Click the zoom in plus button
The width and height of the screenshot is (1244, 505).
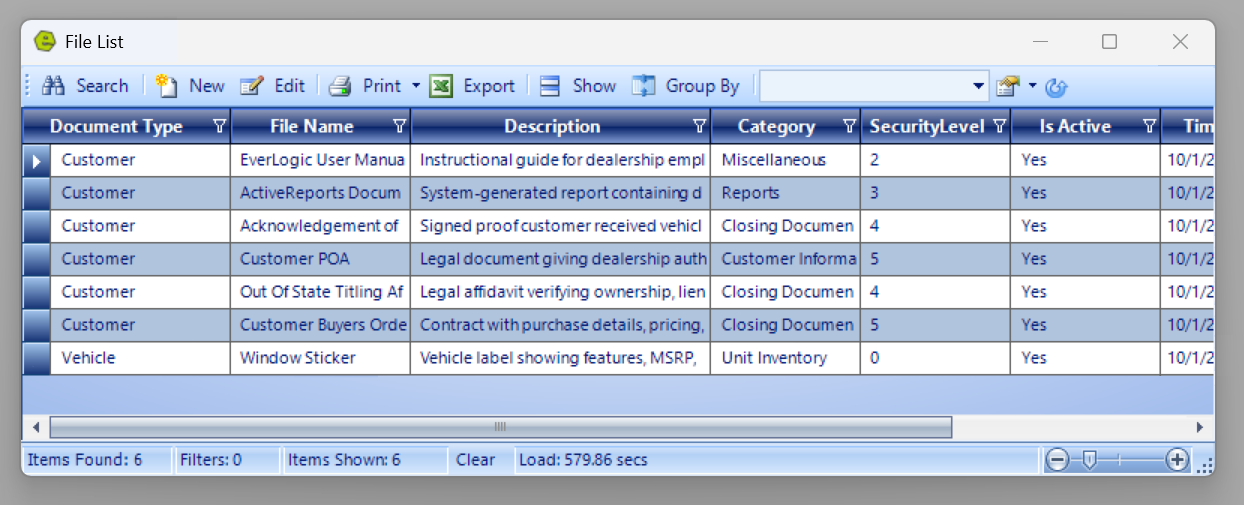point(1177,460)
